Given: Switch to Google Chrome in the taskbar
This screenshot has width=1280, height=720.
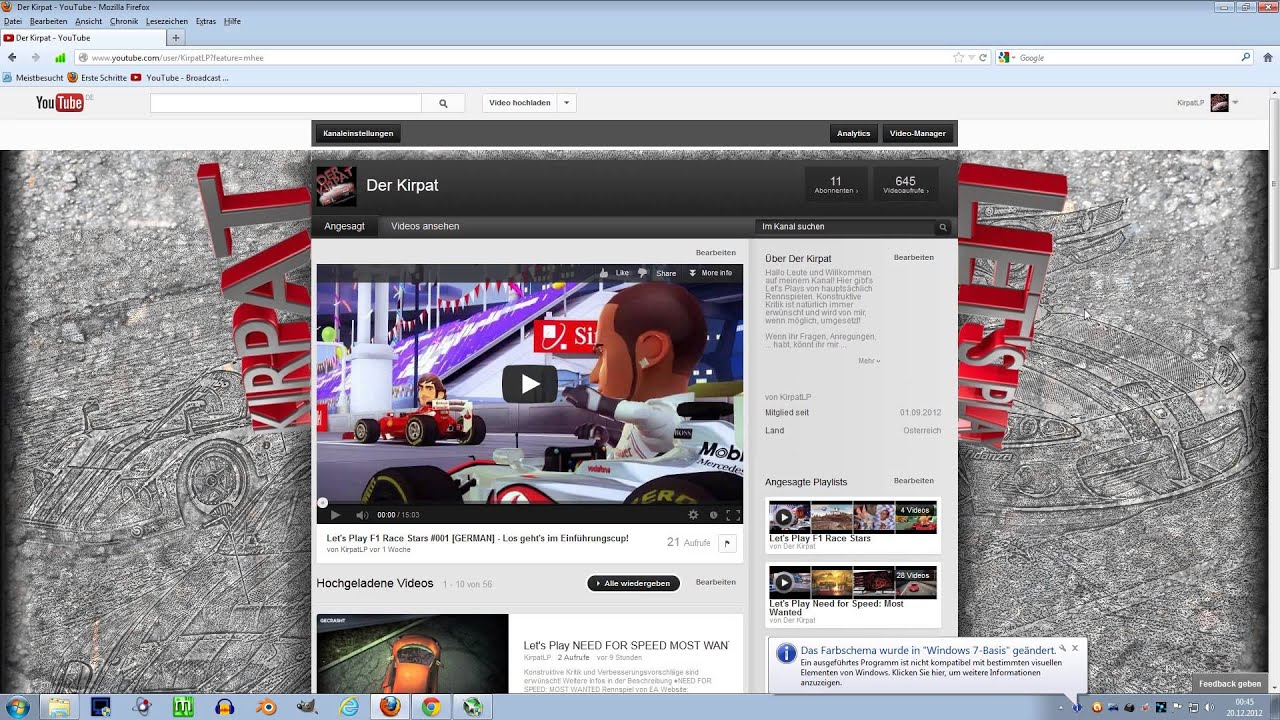Looking at the screenshot, I should pyautogui.click(x=431, y=707).
